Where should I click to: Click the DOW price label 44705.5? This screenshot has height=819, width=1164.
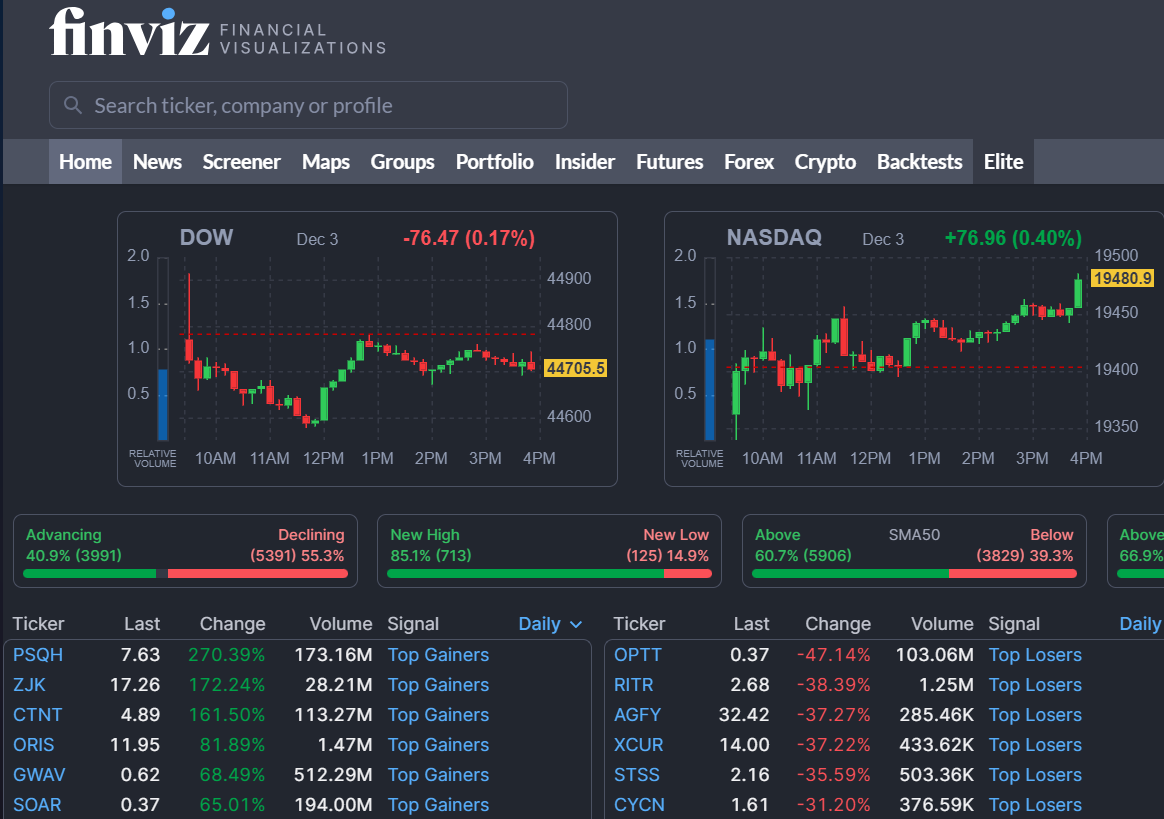pos(575,368)
